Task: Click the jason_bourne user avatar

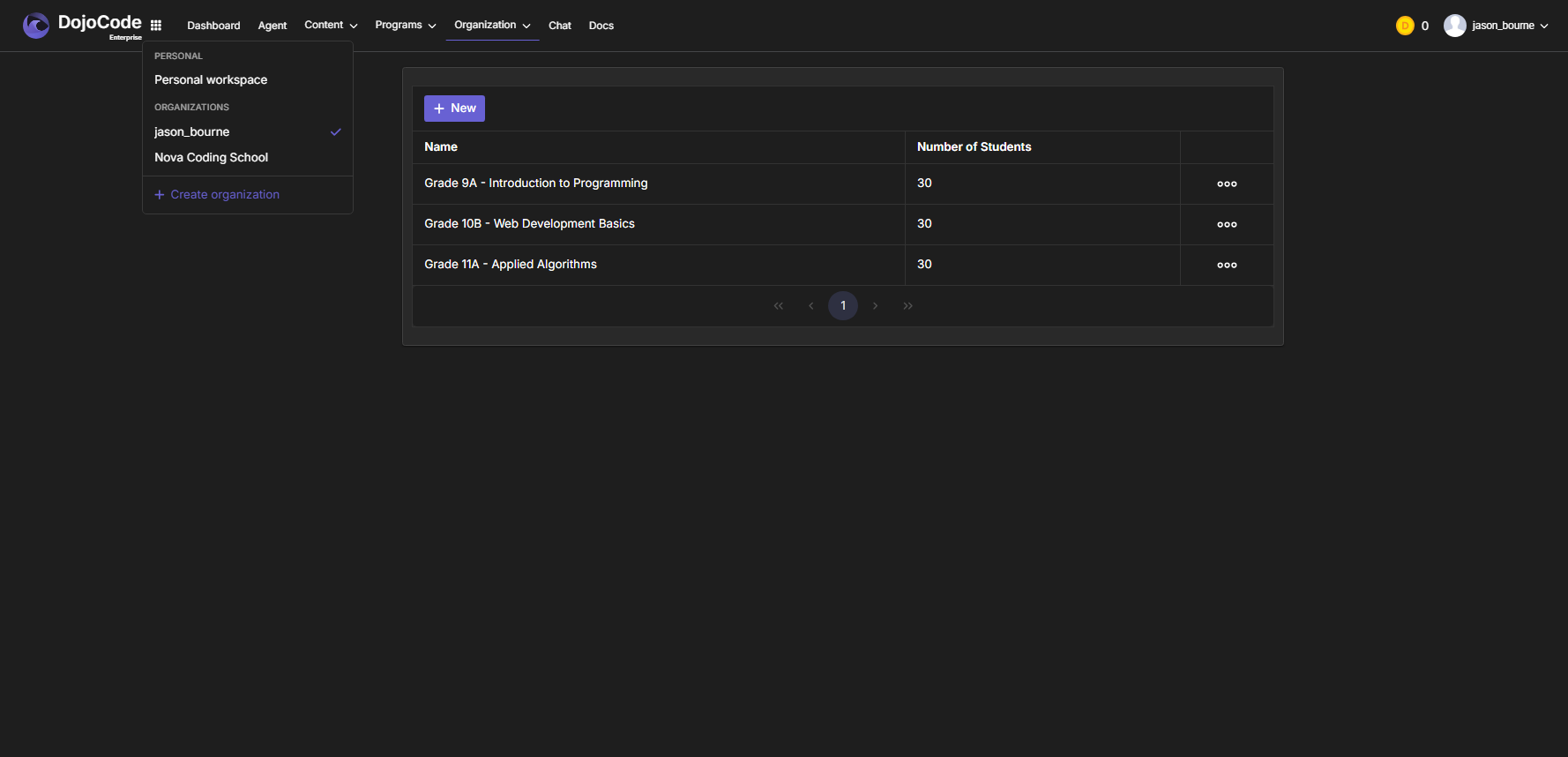Action: click(1454, 26)
